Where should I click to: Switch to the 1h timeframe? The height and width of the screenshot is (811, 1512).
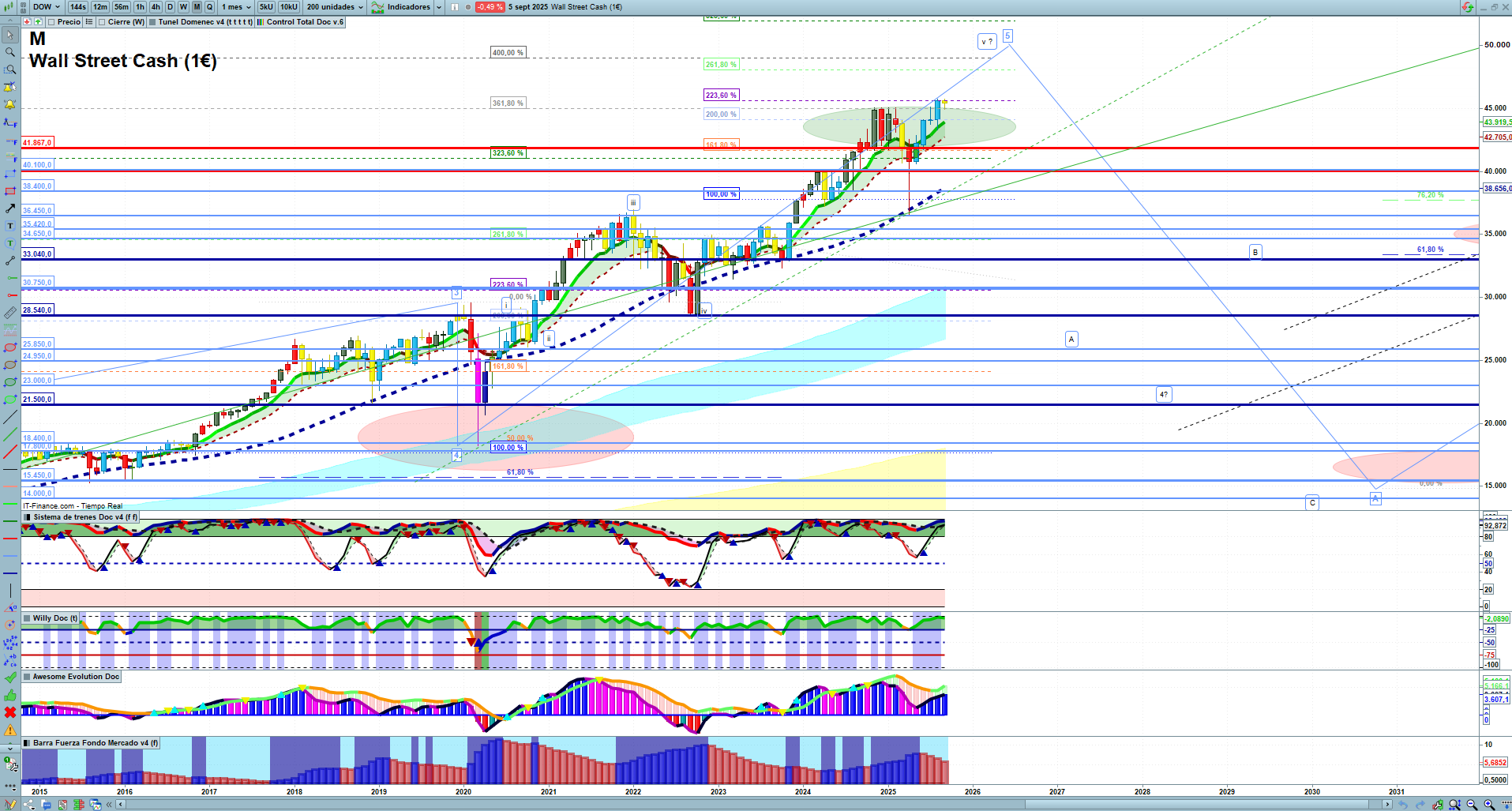tap(141, 7)
